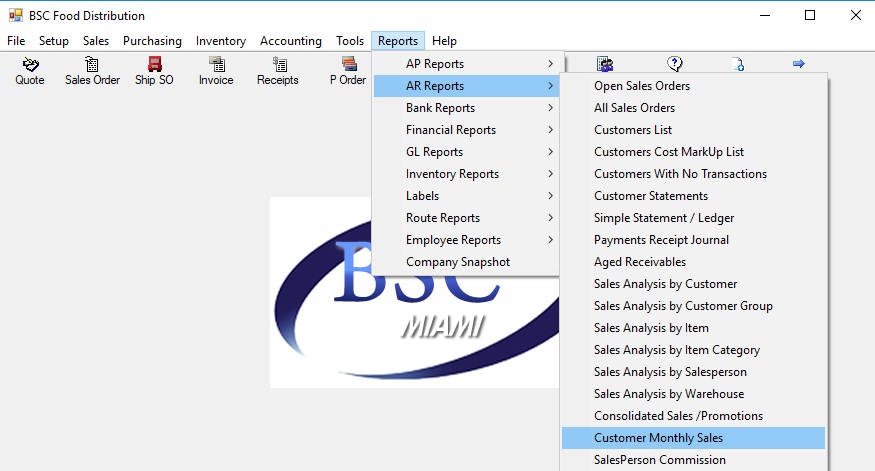Expand the Route Reports submenu
This screenshot has height=471, width=875.
pyautogui.click(x=466, y=218)
